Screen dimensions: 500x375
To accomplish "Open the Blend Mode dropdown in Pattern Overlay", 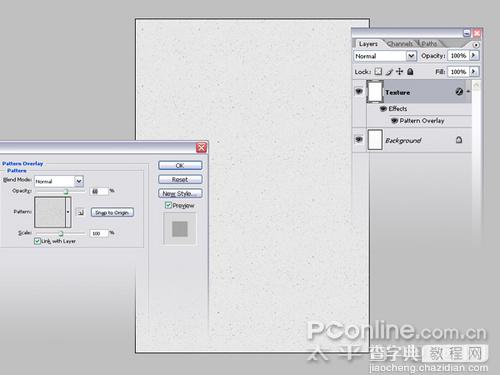I will tap(79, 181).
